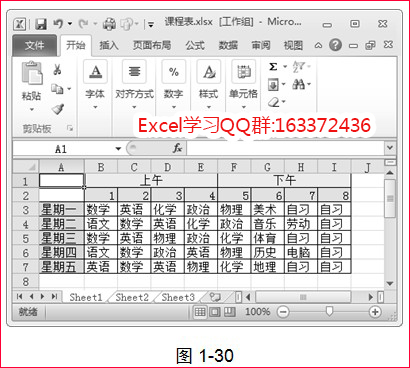
Task: Click inside the formula bar input
Action: [x=285, y=148]
